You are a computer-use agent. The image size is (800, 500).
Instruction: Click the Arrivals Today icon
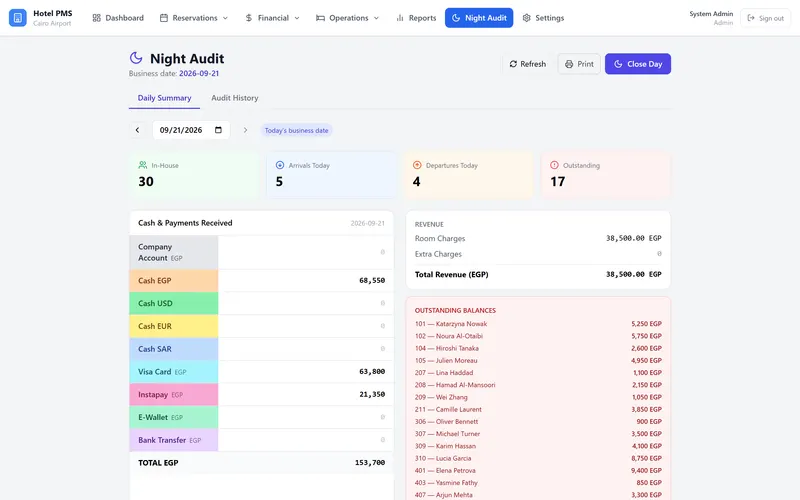pos(280,165)
